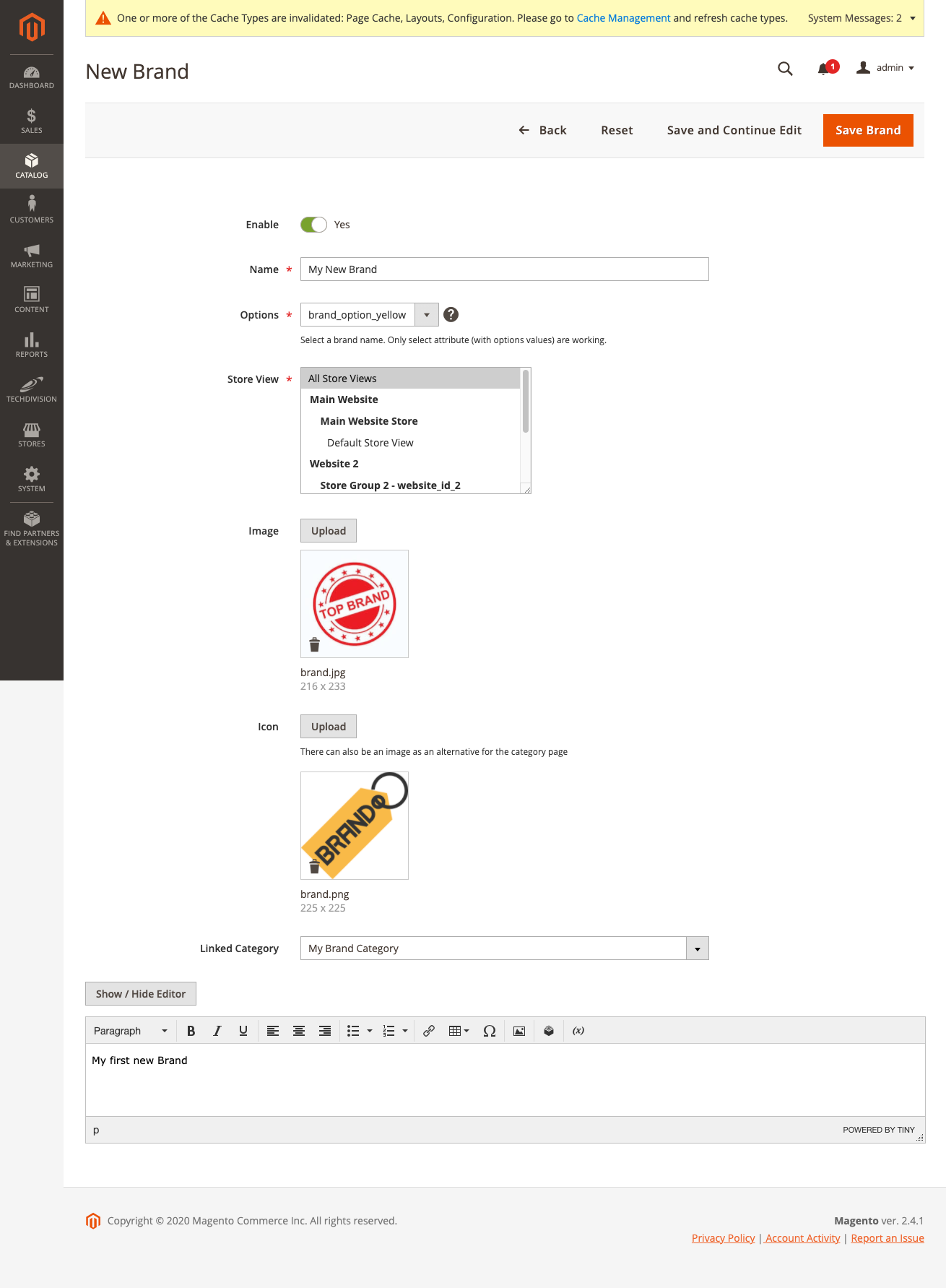Align text center
946x1288 pixels.
(299, 1031)
